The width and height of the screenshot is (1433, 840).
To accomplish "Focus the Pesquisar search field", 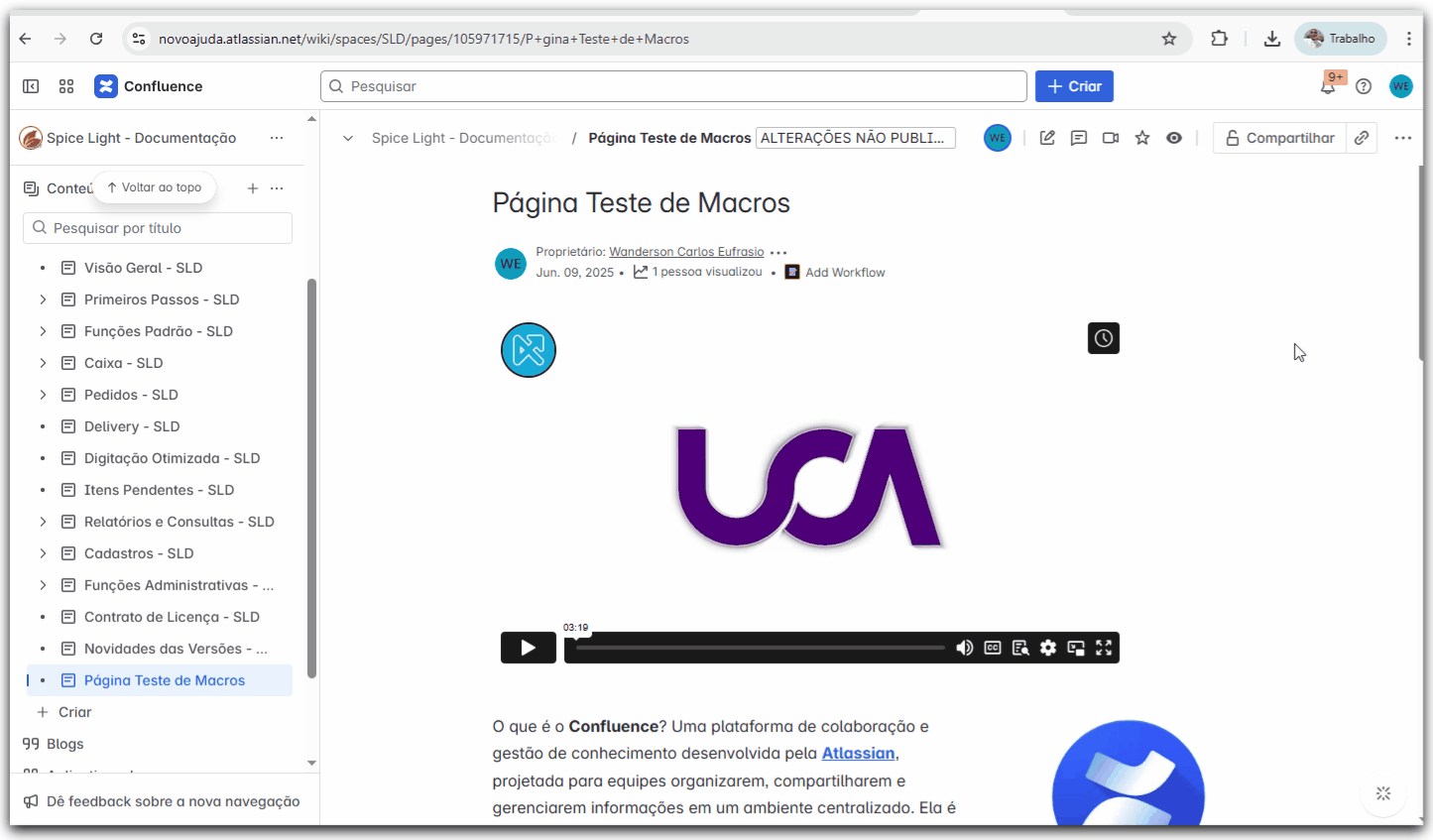I will [x=673, y=86].
